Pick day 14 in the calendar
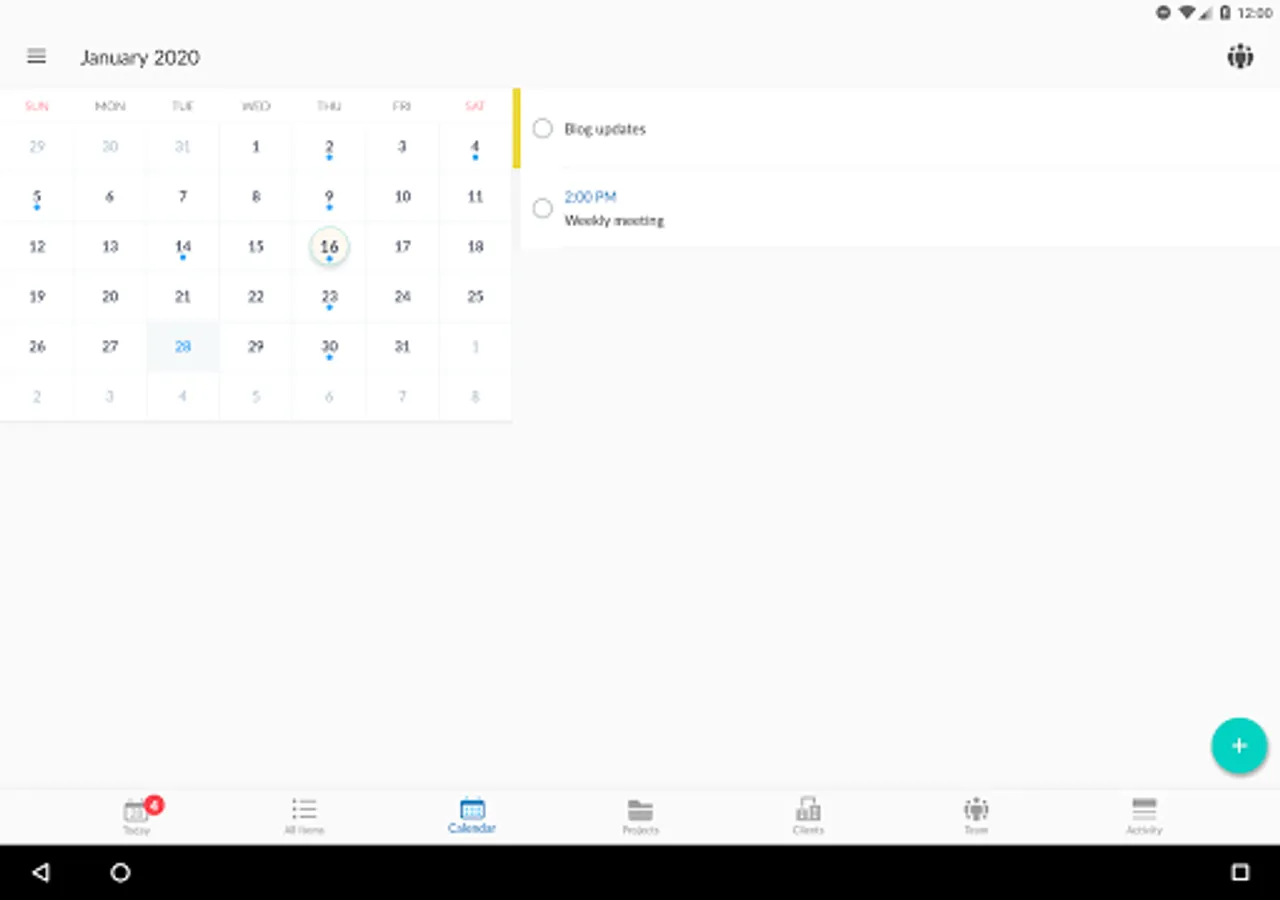 (183, 247)
